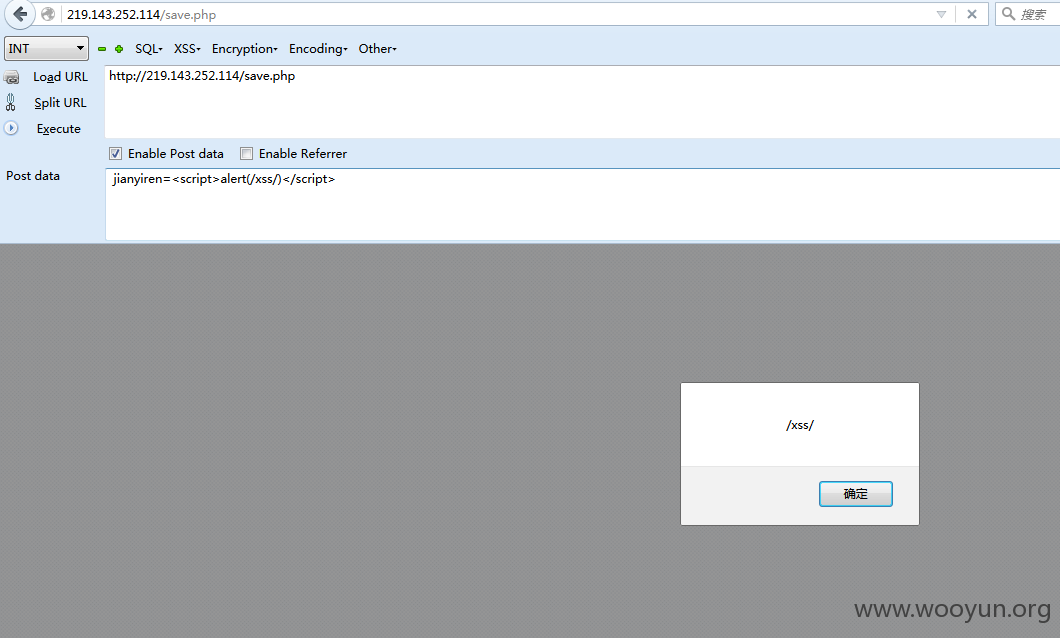Open the XSS menu

pos(187,49)
